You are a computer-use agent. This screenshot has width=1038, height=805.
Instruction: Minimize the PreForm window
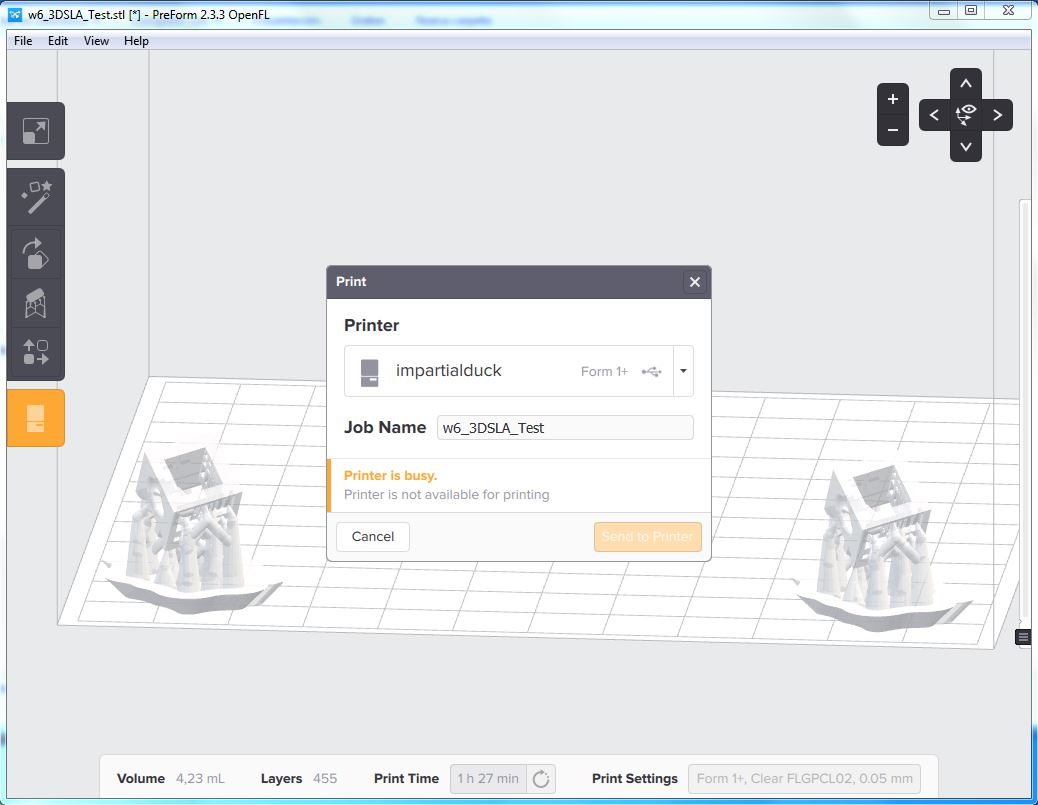click(944, 10)
